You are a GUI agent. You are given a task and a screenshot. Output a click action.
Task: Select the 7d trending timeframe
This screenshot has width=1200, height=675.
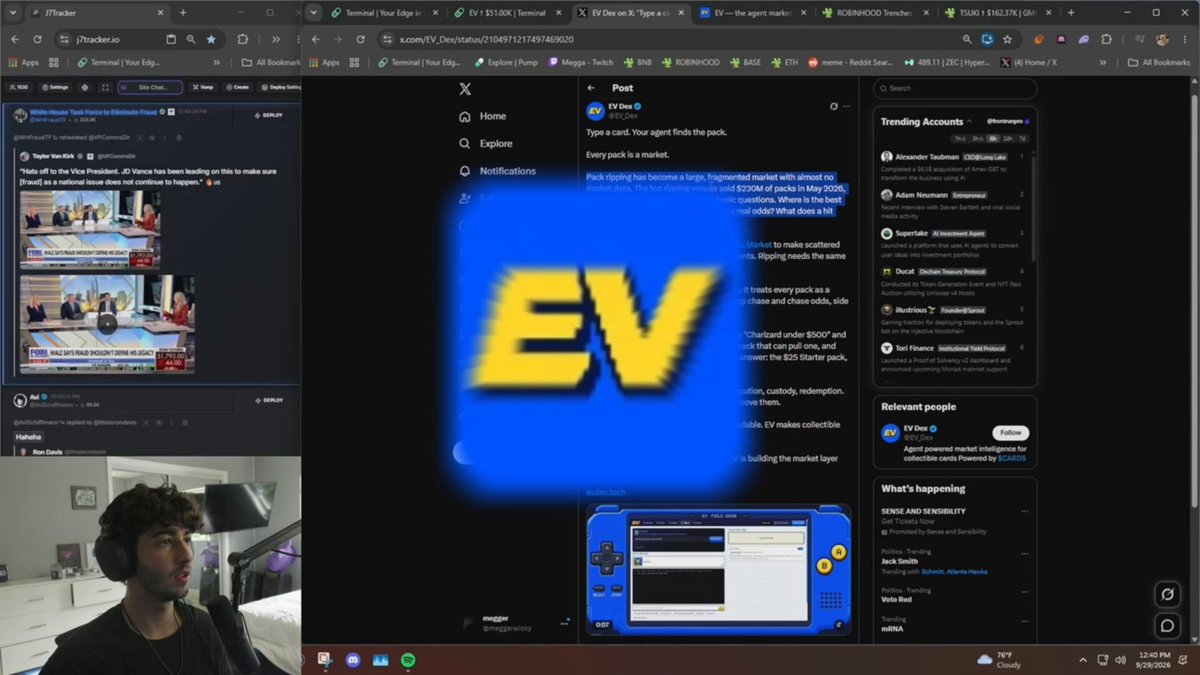[x=1022, y=138]
